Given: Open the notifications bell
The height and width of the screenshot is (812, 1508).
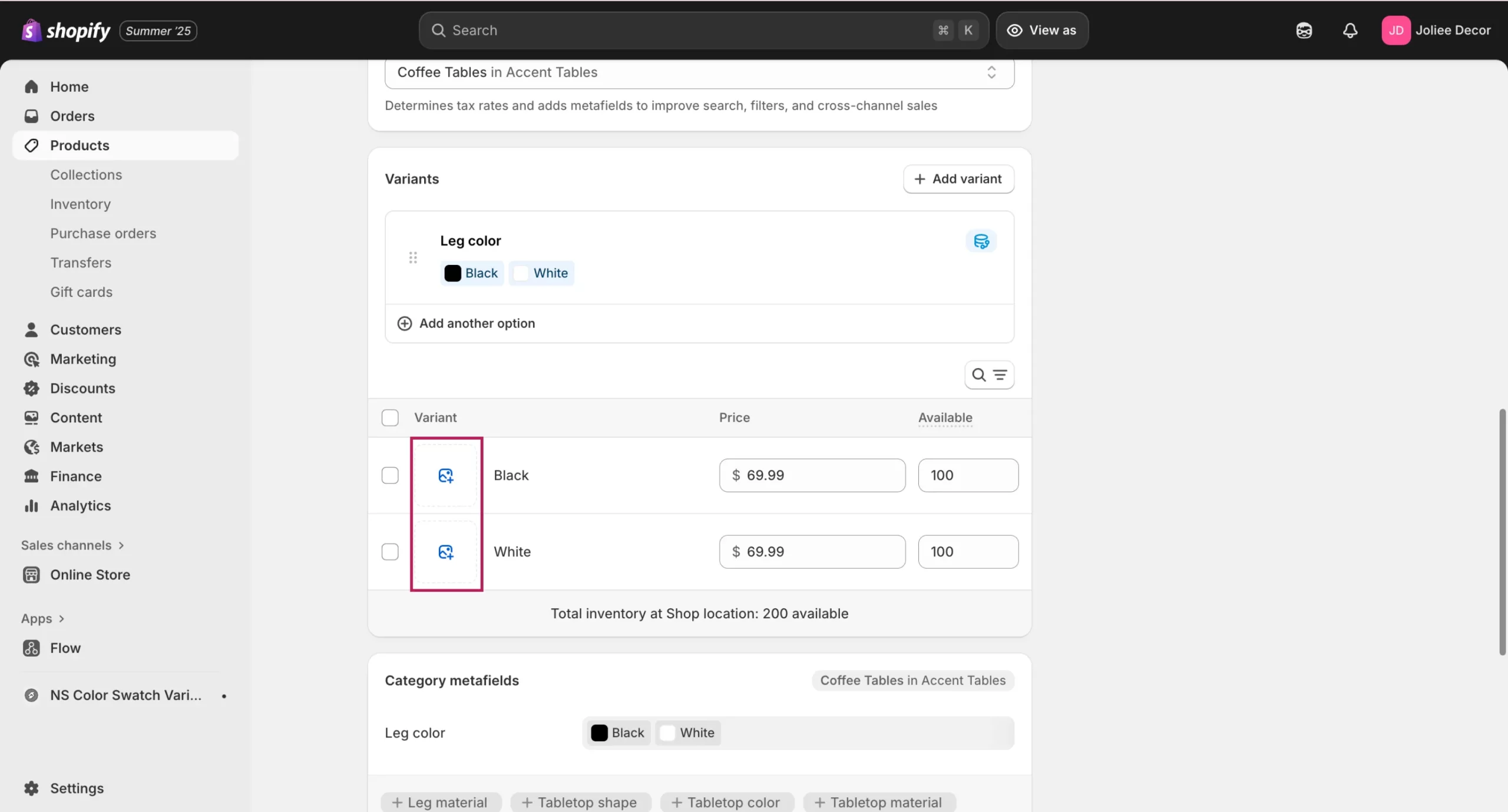Looking at the screenshot, I should tap(1350, 30).
